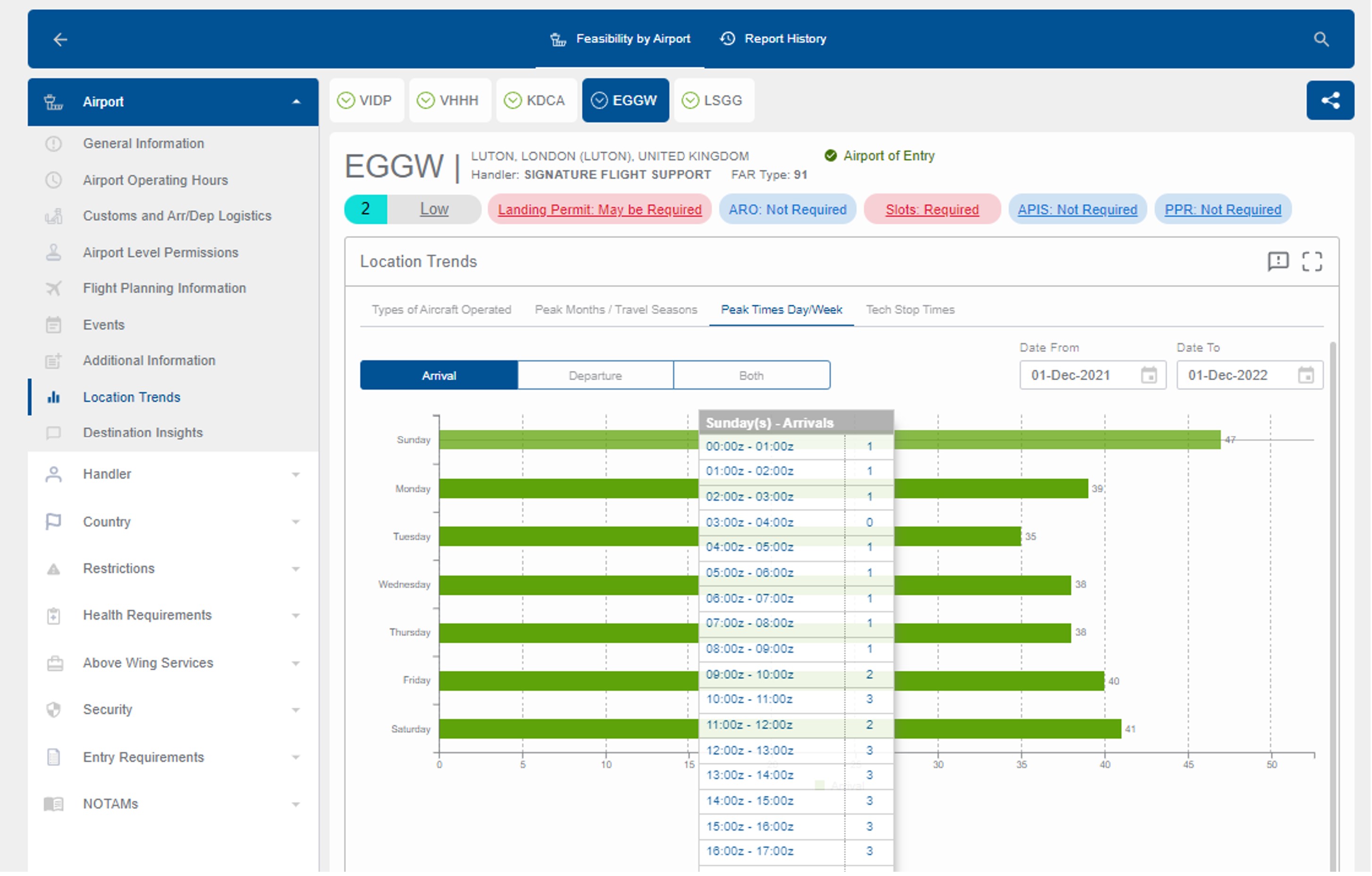Expand the Restrictions section arrow

tap(296, 569)
